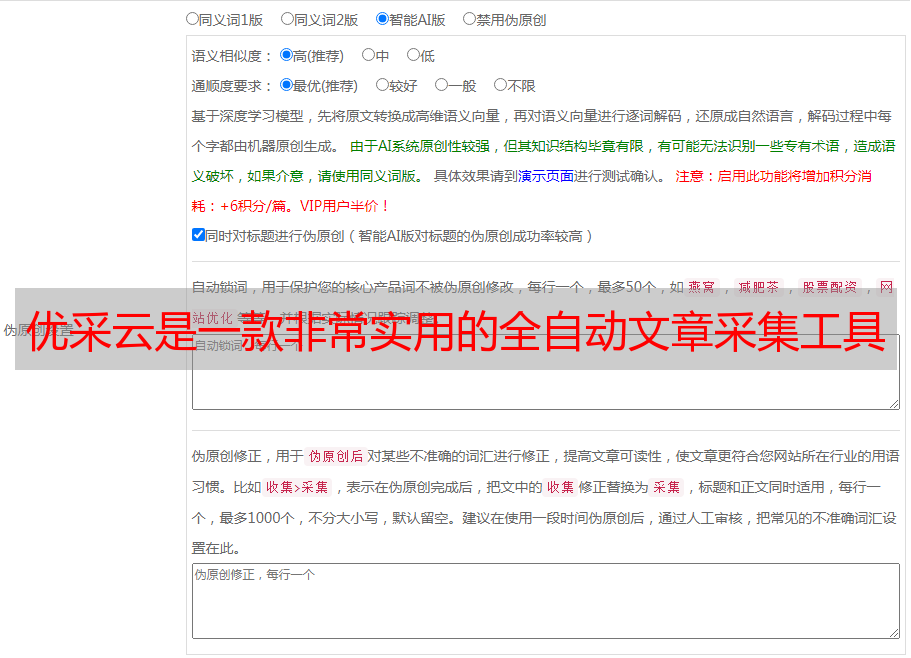Image resolution: width=911 pixels, height=658 pixels.
Task: Click the 股票配资 example keyword
Action: pos(829,287)
